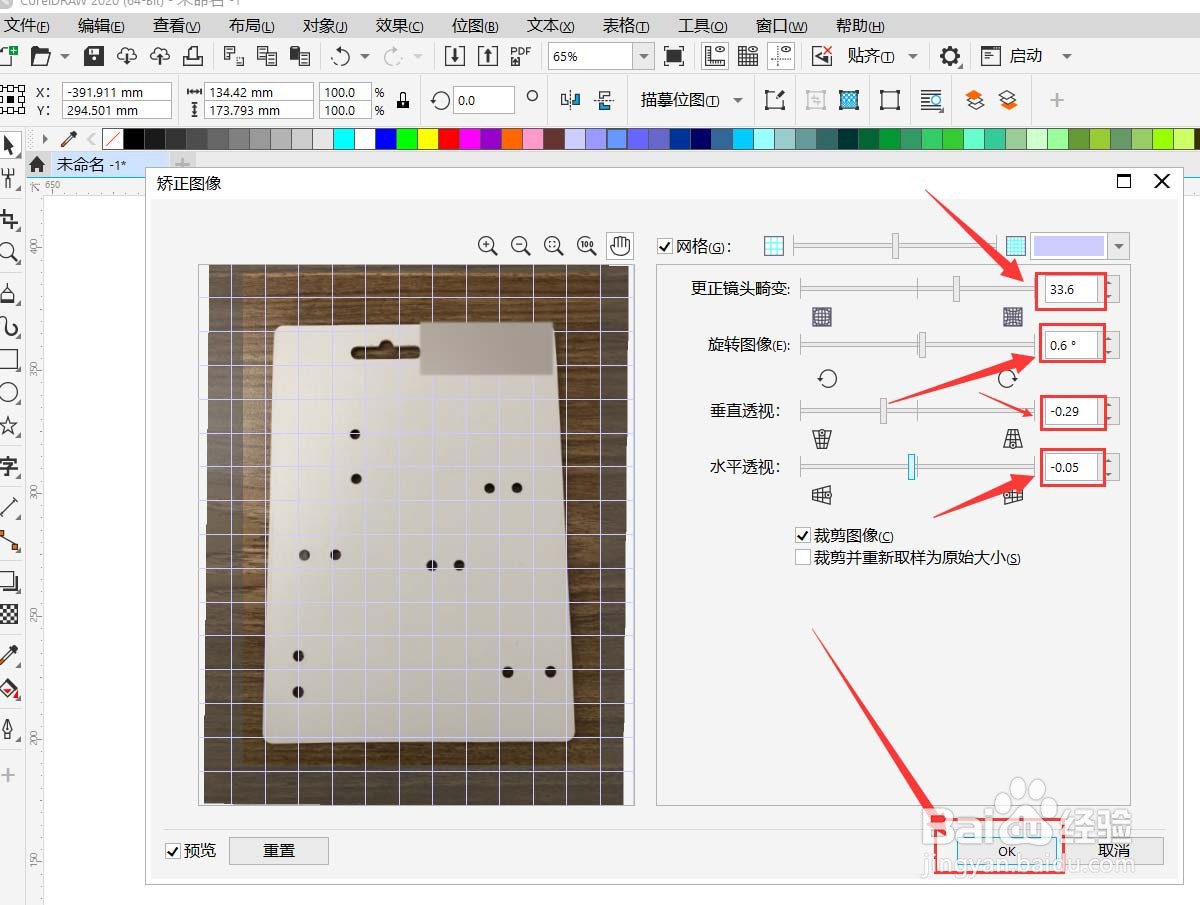Click the 更正镜头畸变 value field showing 33.6
This screenshot has width=1200, height=905.
pyautogui.click(x=1070, y=289)
